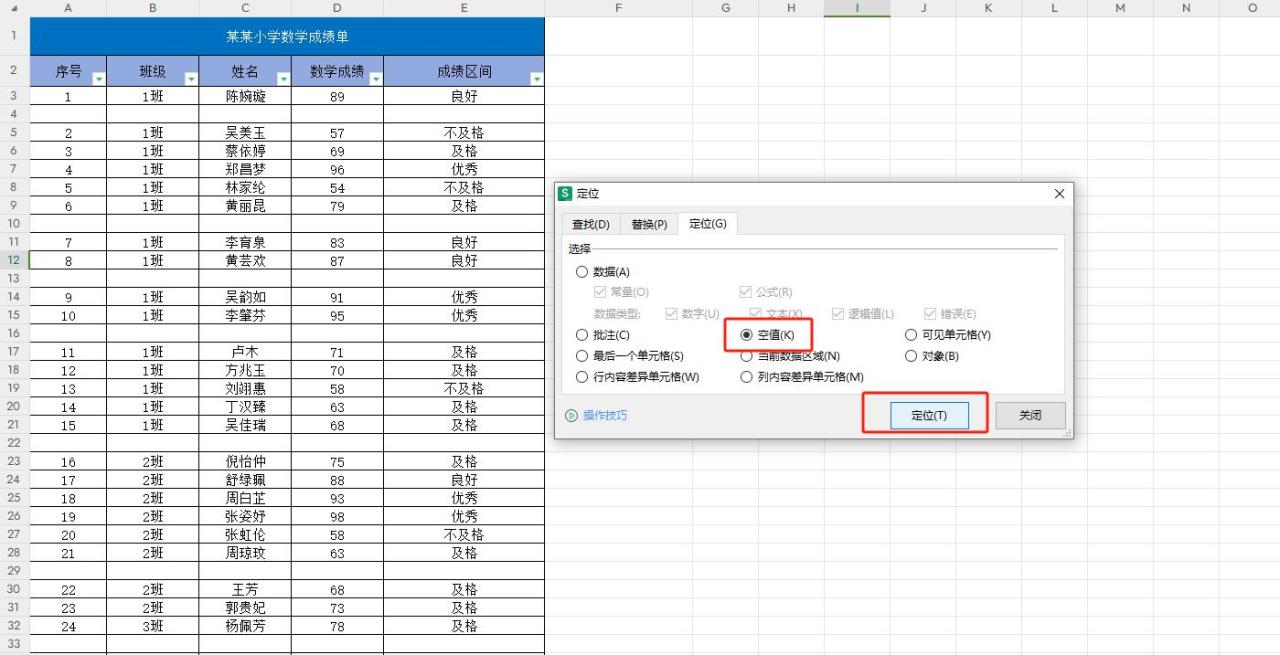This screenshot has height=655, width=1280.
Task: Close the 定位 dialog with X
Action: point(1060,193)
